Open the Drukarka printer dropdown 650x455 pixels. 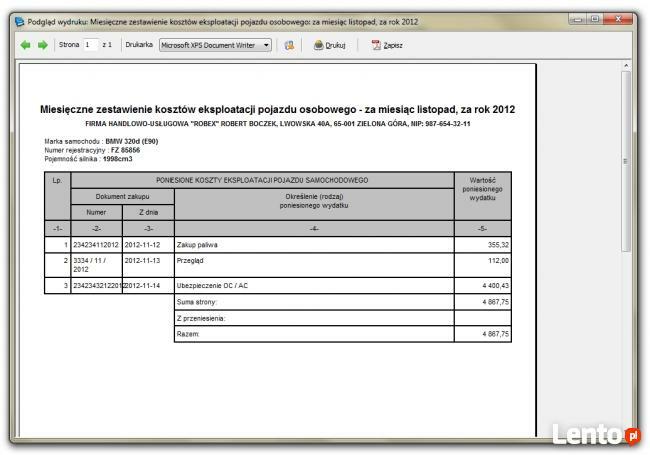[x=215, y=45]
